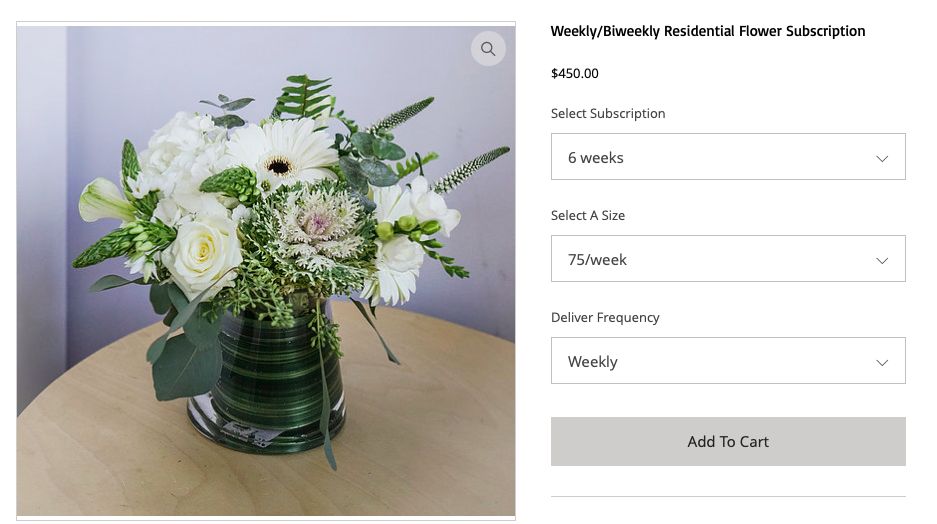
Task: Open the flower bouquet product image
Action: 266,271
